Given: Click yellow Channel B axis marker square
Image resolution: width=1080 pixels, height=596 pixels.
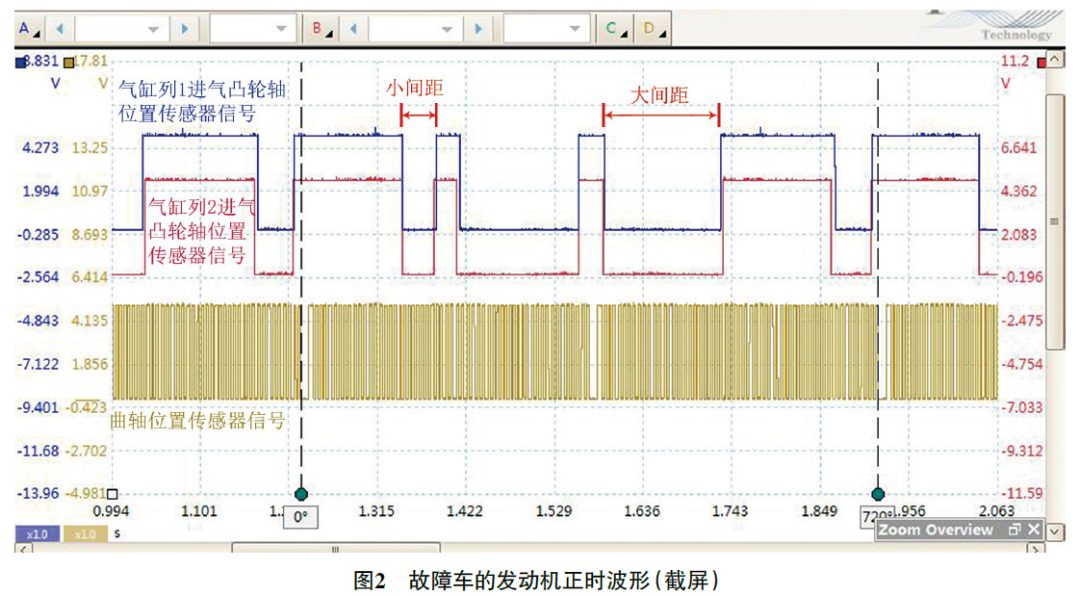Looking at the screenshot, I should click(69, 63).
